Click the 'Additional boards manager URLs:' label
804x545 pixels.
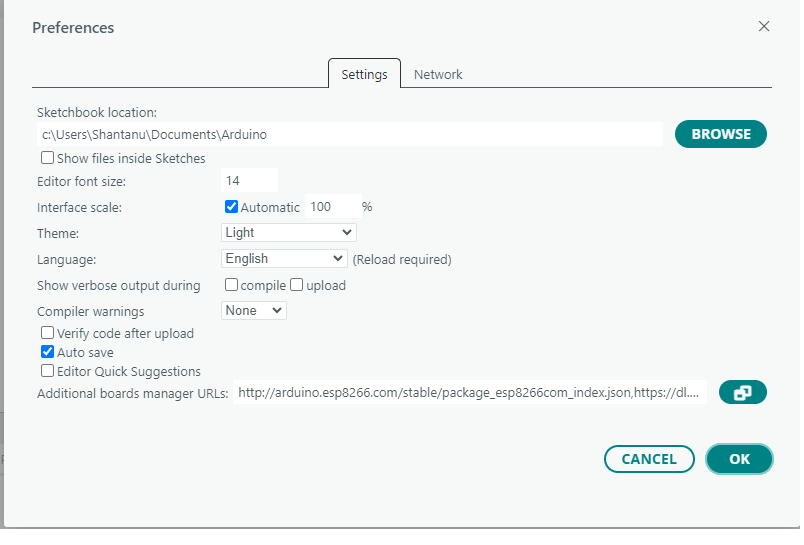[133, 394]
